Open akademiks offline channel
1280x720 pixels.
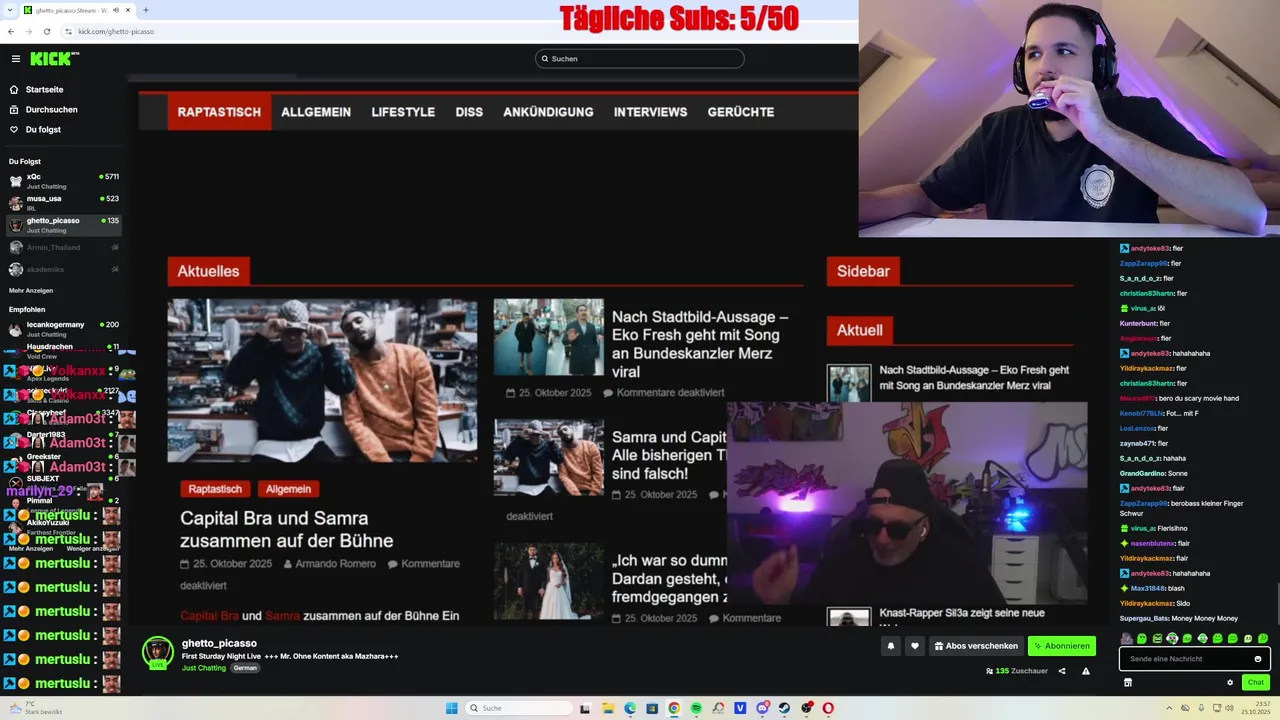click(x=64, y=269)
